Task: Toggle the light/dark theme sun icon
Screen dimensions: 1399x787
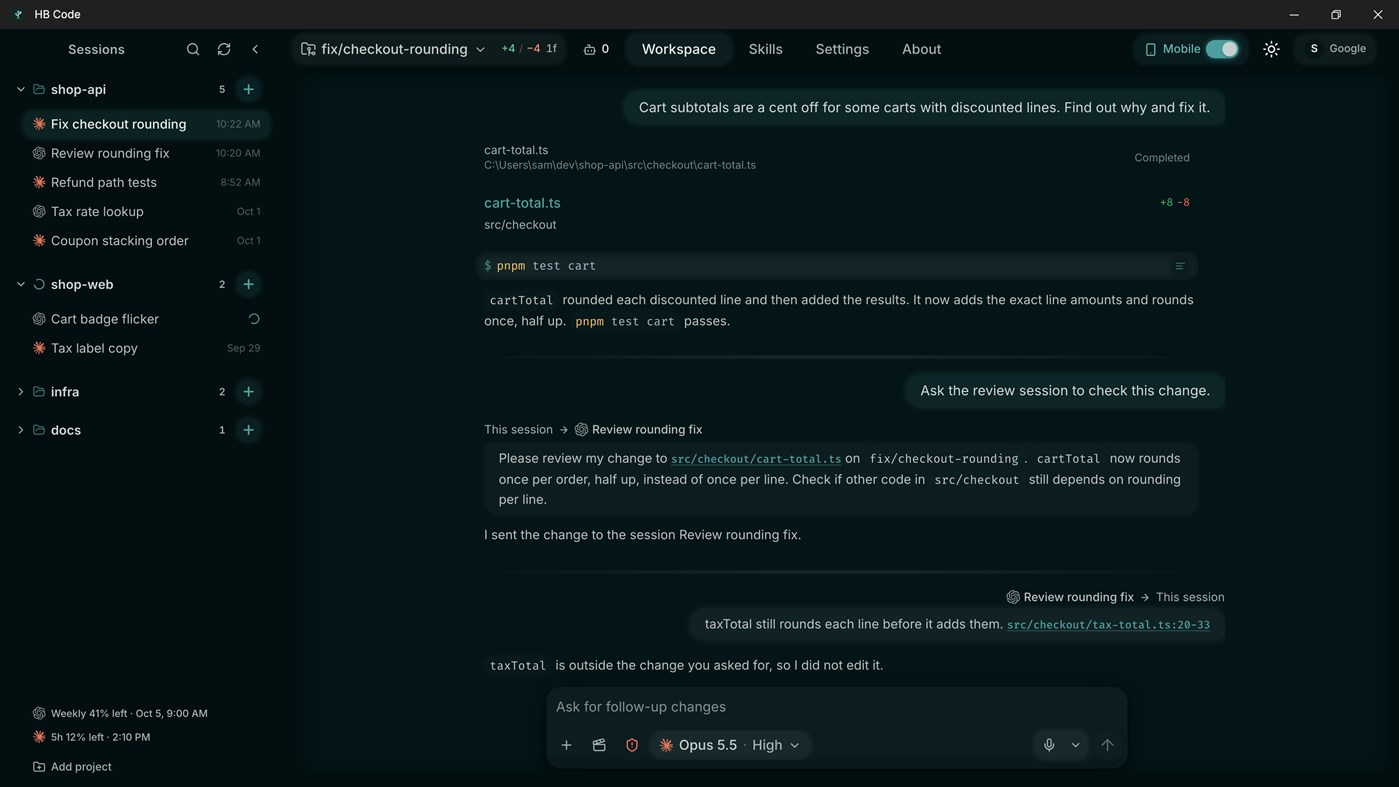Action: click(x=1271, y=49)
